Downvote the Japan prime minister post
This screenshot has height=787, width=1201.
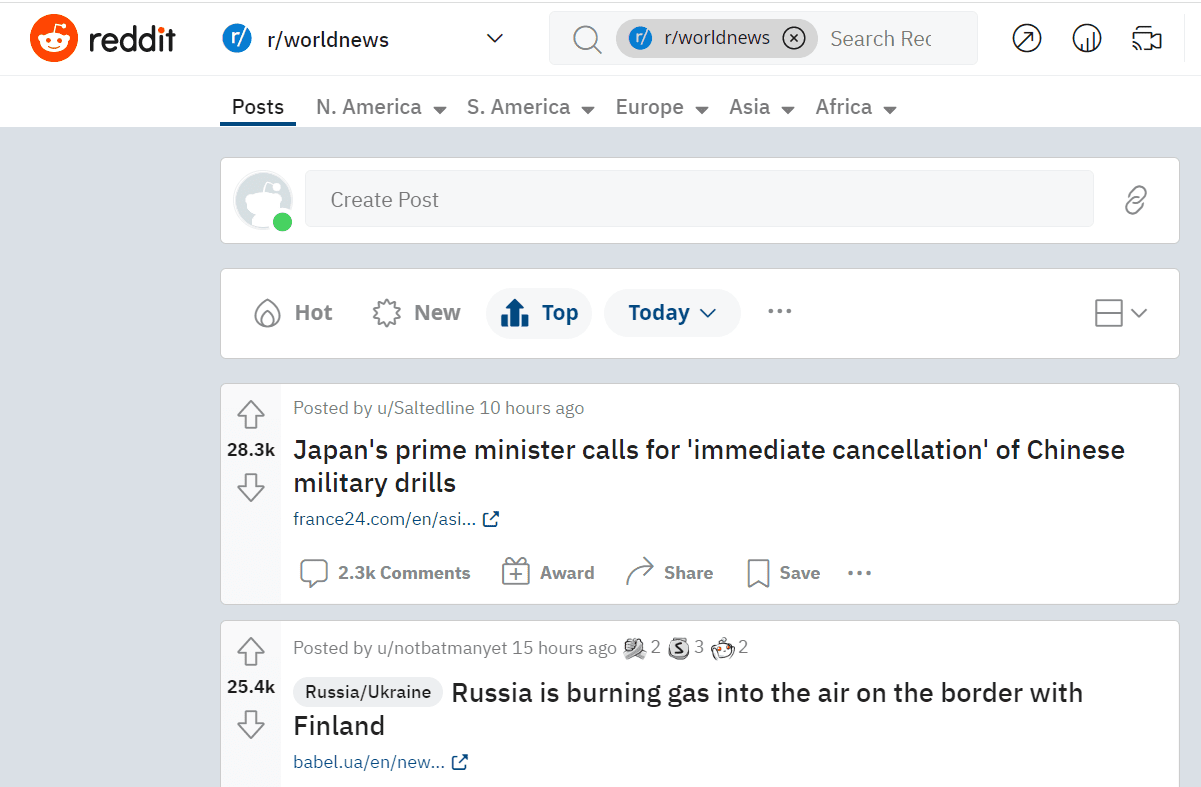(x=250, y=487)
